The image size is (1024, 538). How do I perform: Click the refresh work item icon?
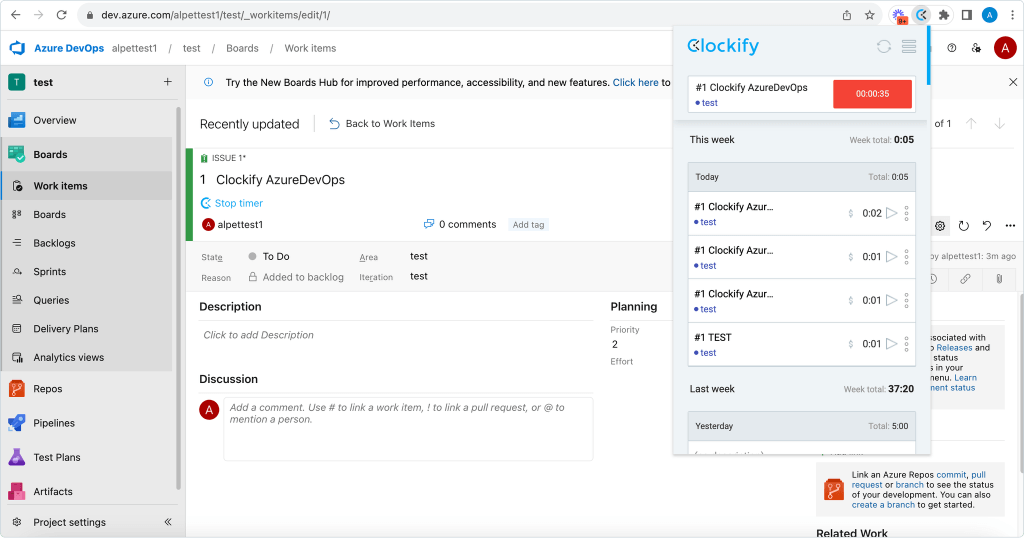click(963, 226)
